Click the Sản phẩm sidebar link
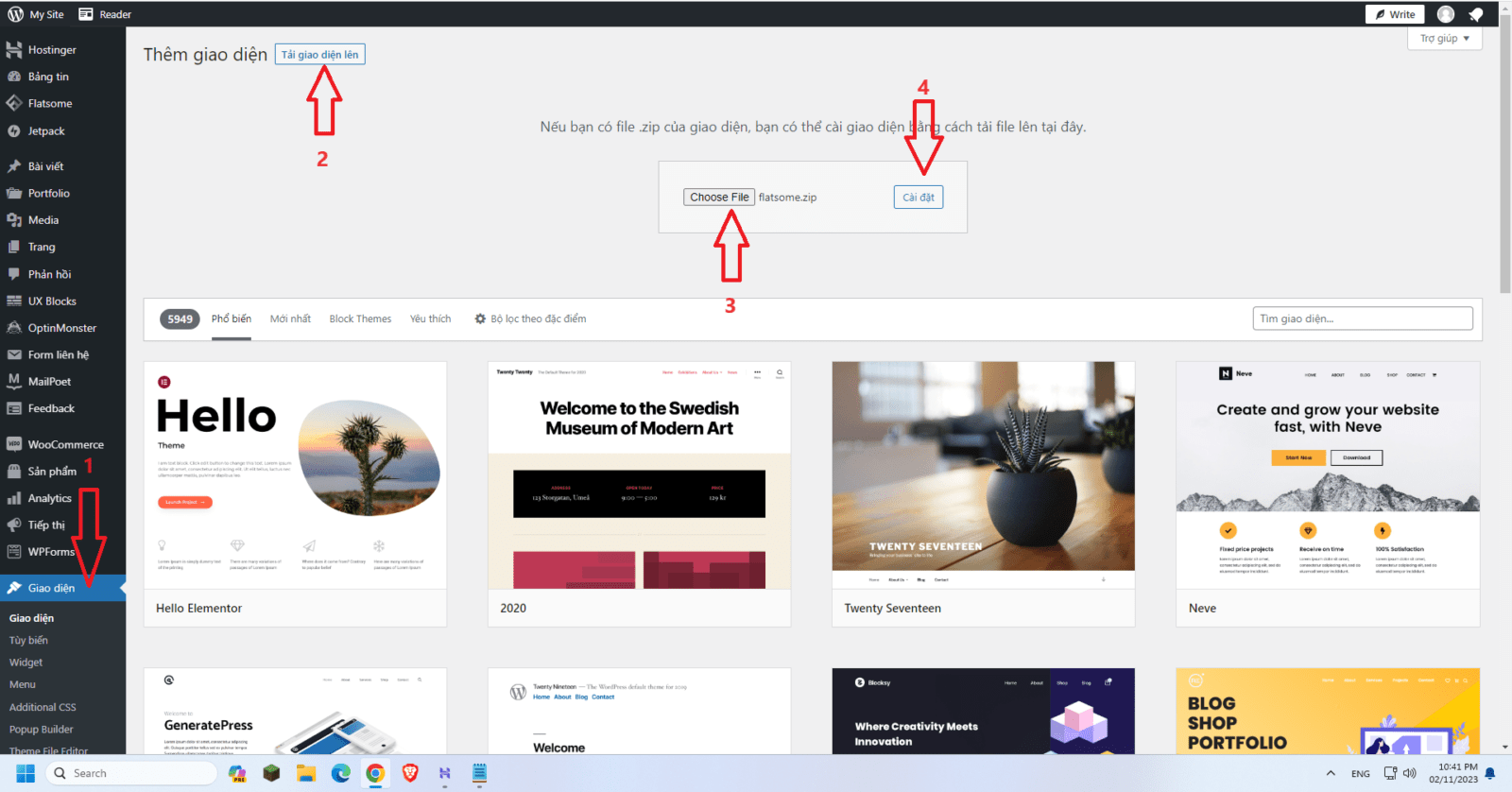 coord(52,472)
